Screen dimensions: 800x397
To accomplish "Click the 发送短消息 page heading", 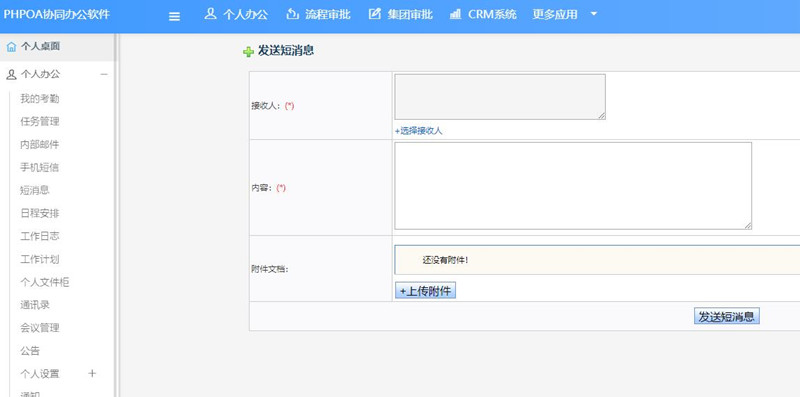I will pos(286,51).
